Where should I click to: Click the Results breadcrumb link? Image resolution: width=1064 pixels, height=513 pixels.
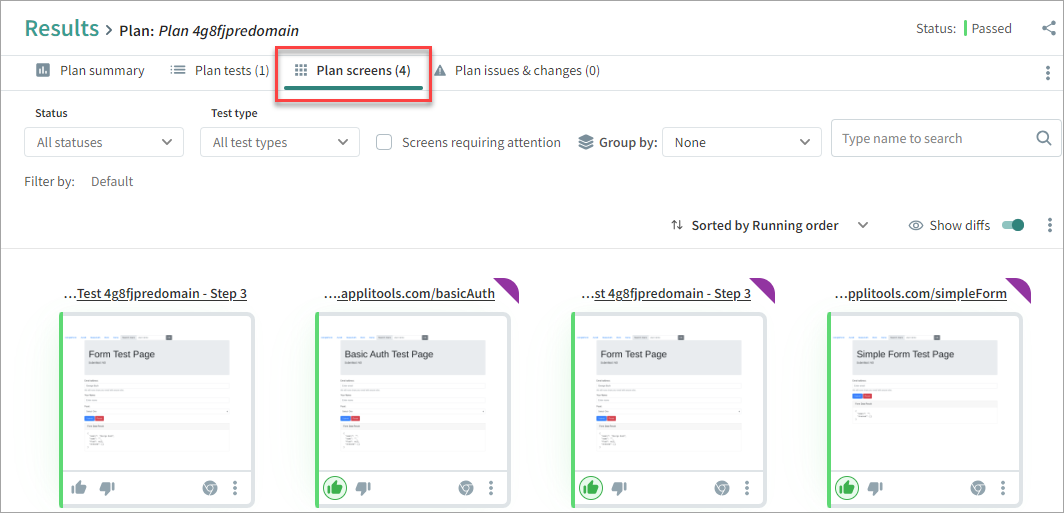click(62, 29)
